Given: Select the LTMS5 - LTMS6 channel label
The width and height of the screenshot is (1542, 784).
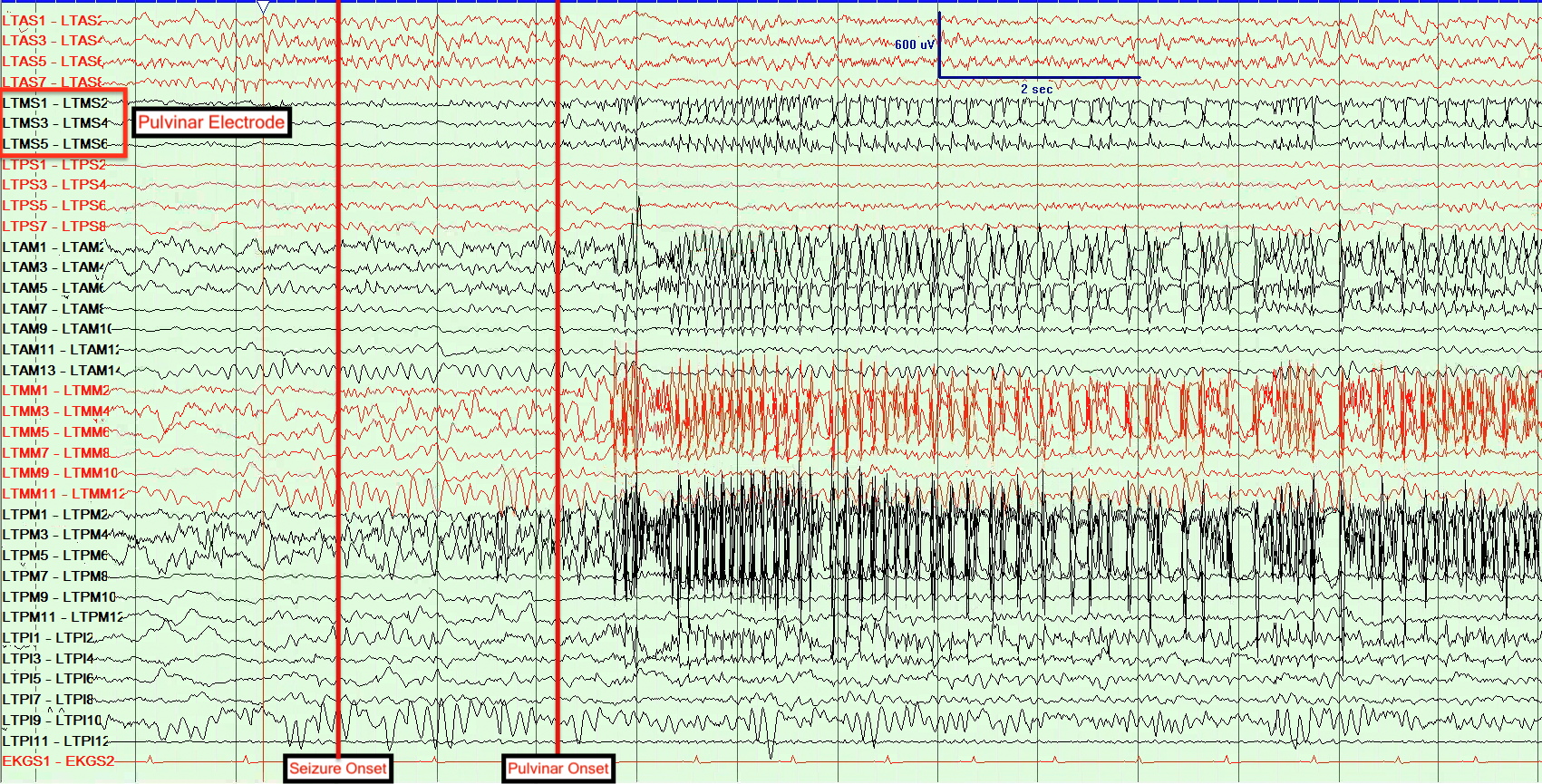Looking at the screenshot, I should 55,144.
